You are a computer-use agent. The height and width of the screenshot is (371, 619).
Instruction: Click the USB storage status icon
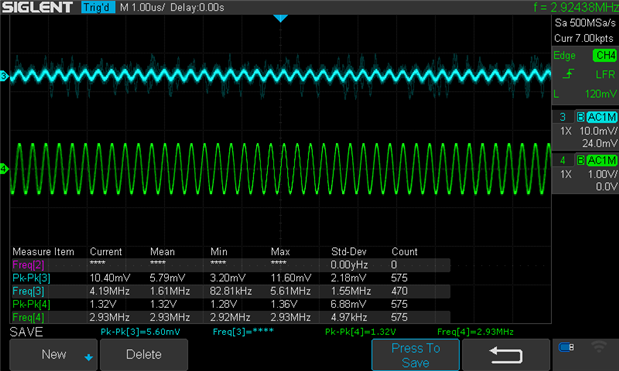[566, 347]
